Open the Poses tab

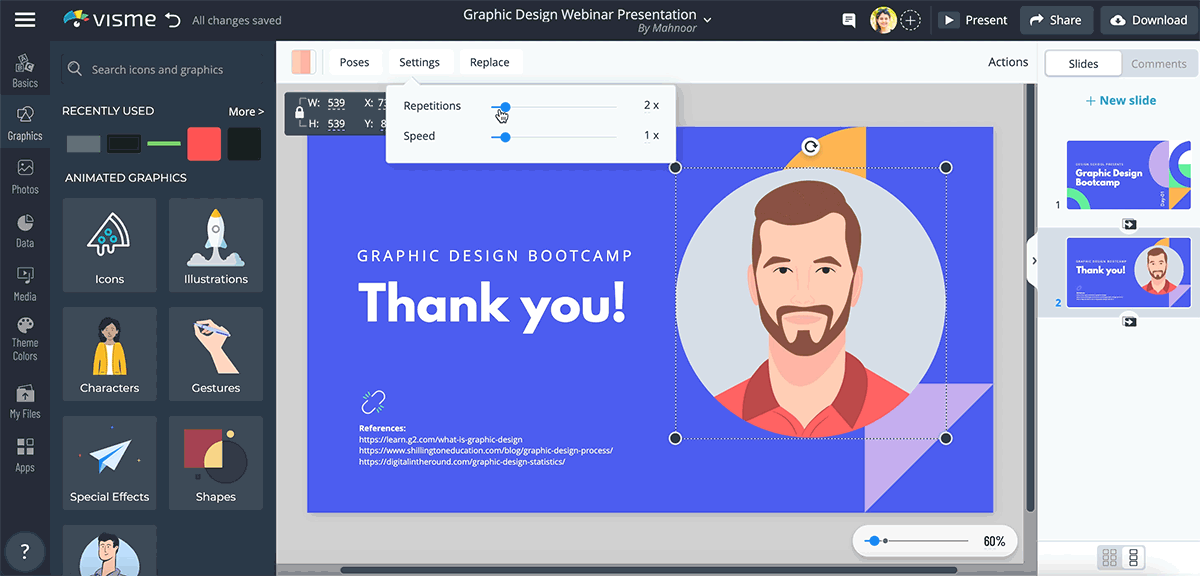[354, 62]
